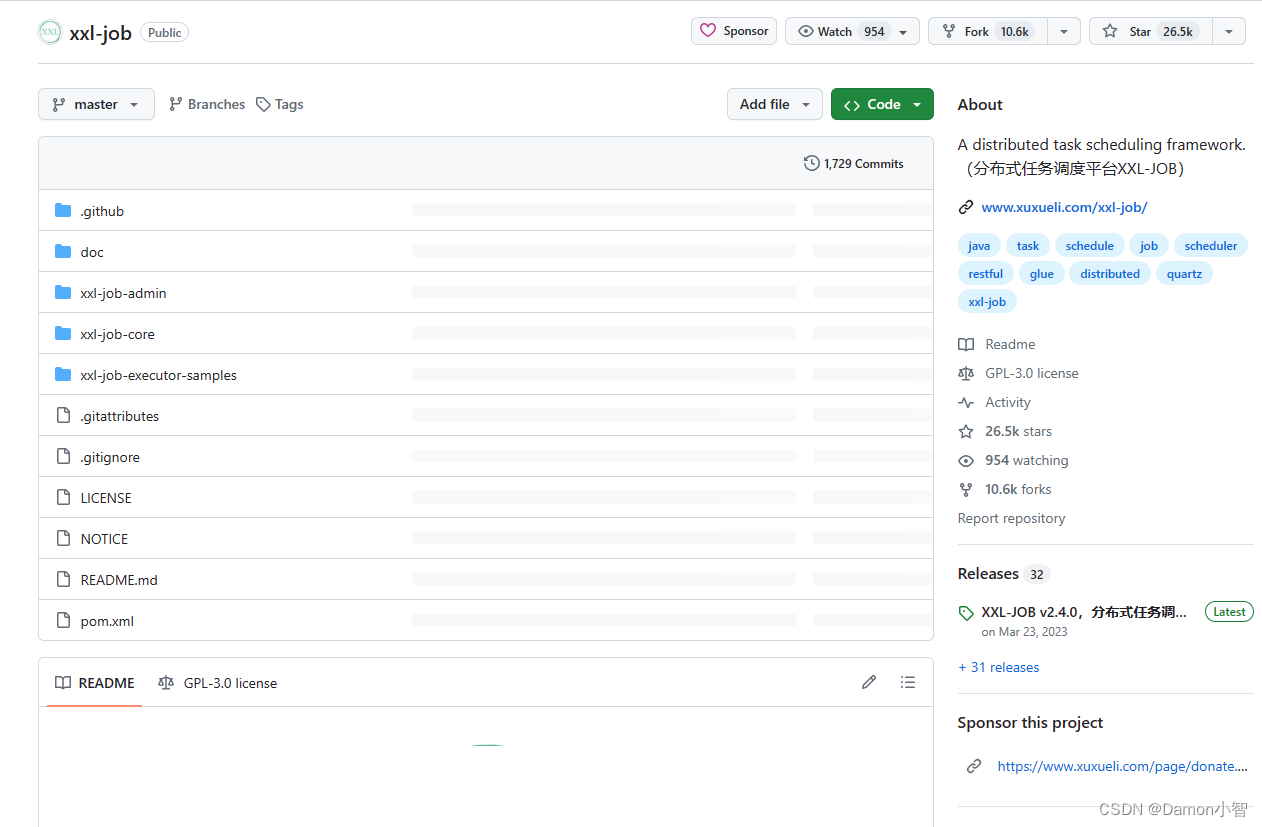Open the xuxueli.com donate sponsor link
Image resolution: width=1262 pixels, height=827 pixels.
[1122, 766]
